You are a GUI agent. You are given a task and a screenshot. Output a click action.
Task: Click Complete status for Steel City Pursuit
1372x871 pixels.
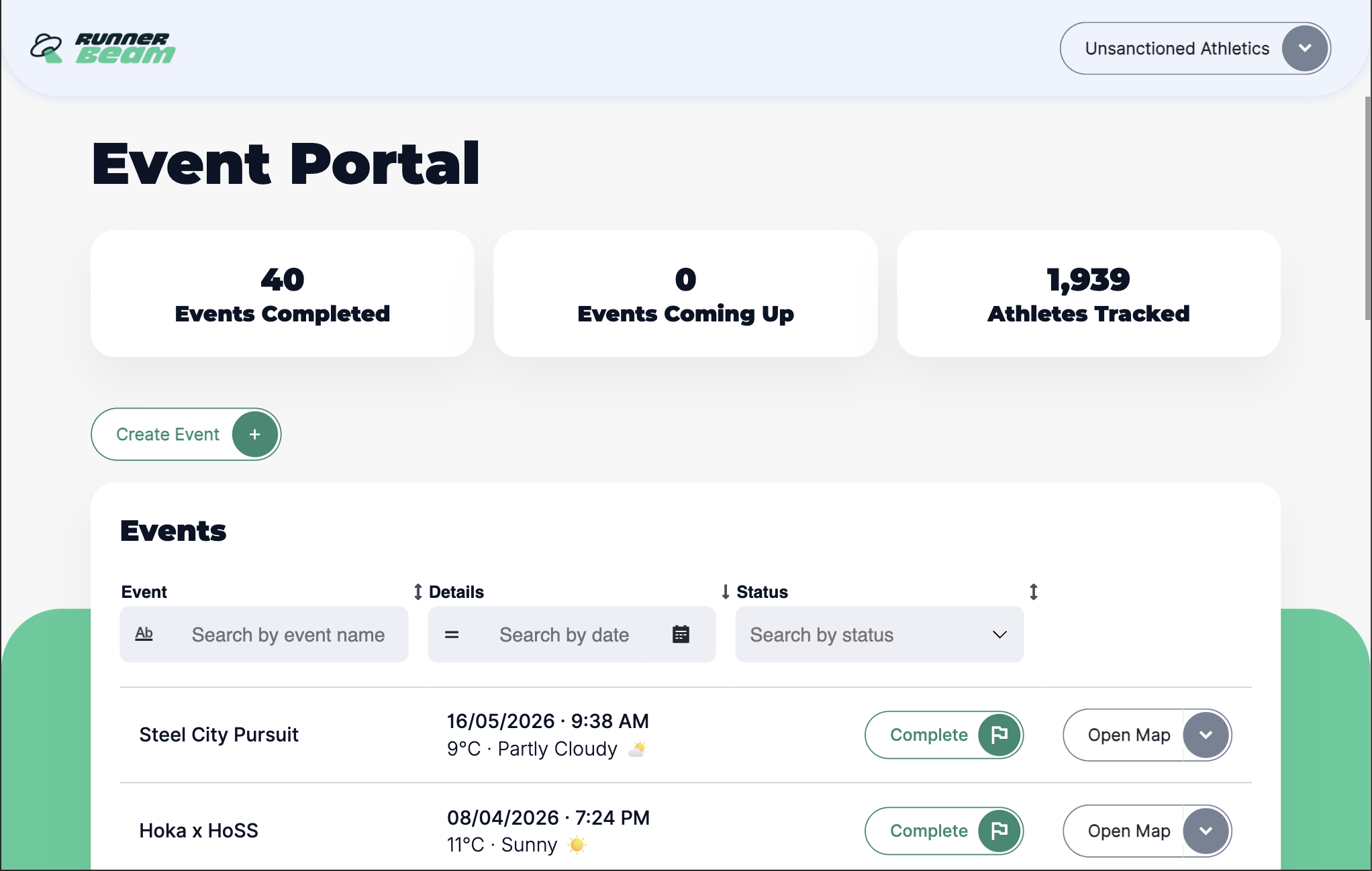coord(944,735)
